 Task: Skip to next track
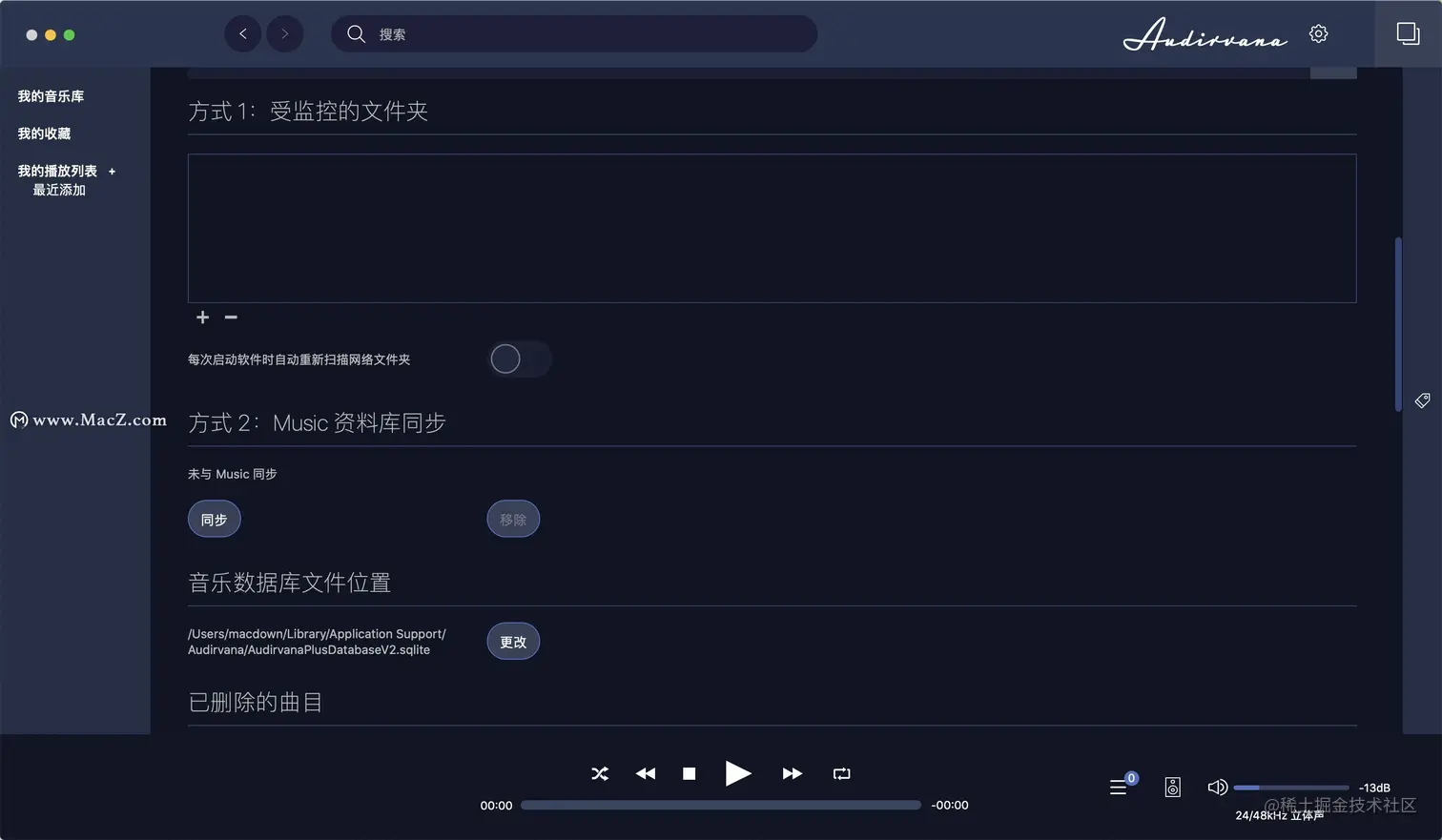[793, 773]
